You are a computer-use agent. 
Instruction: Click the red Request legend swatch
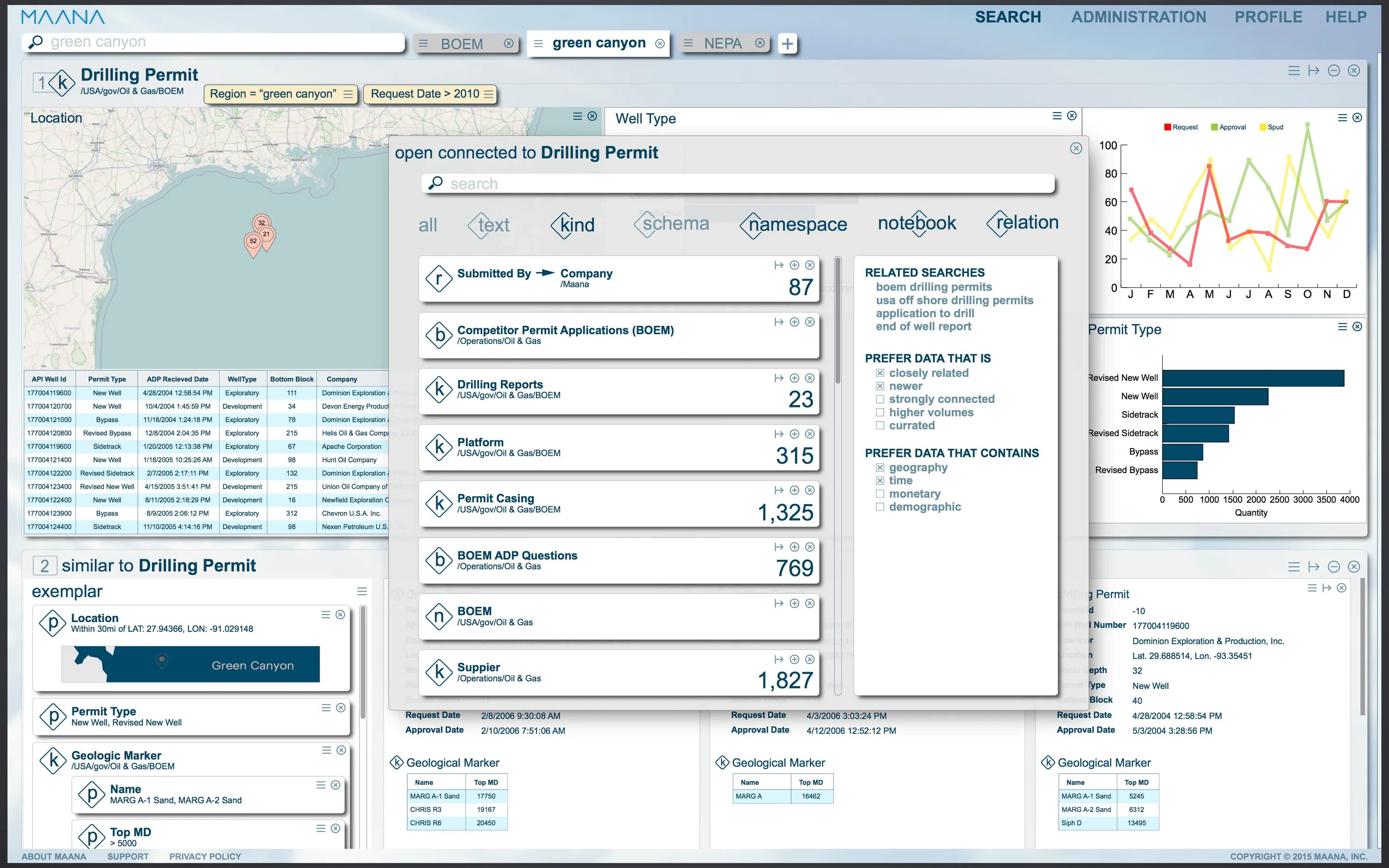[1167, 127]
